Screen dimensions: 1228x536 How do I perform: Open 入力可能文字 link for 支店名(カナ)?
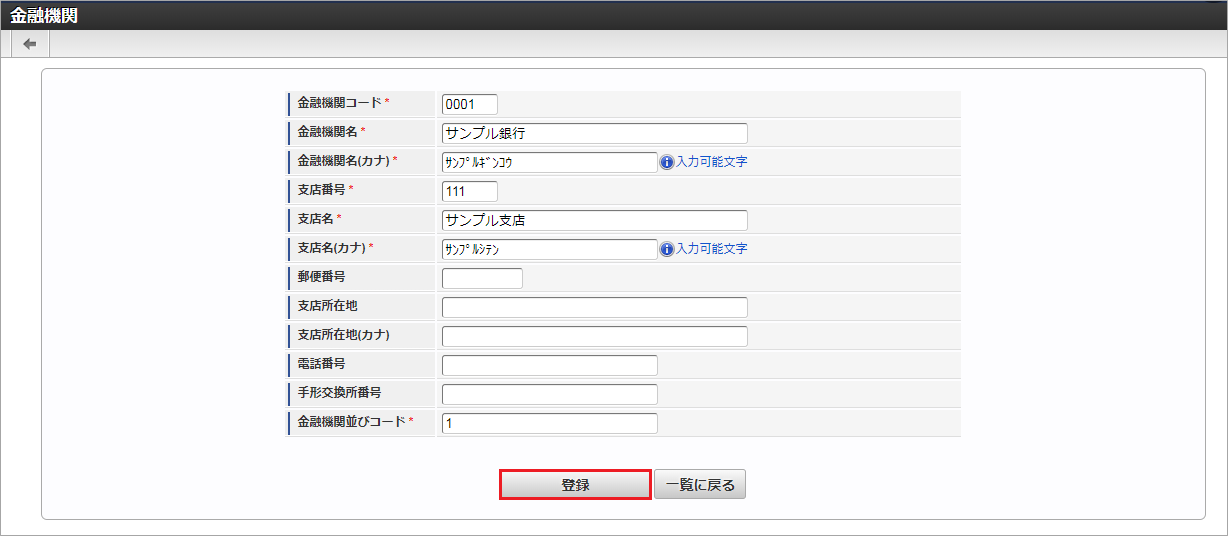(x=711, y=249)
